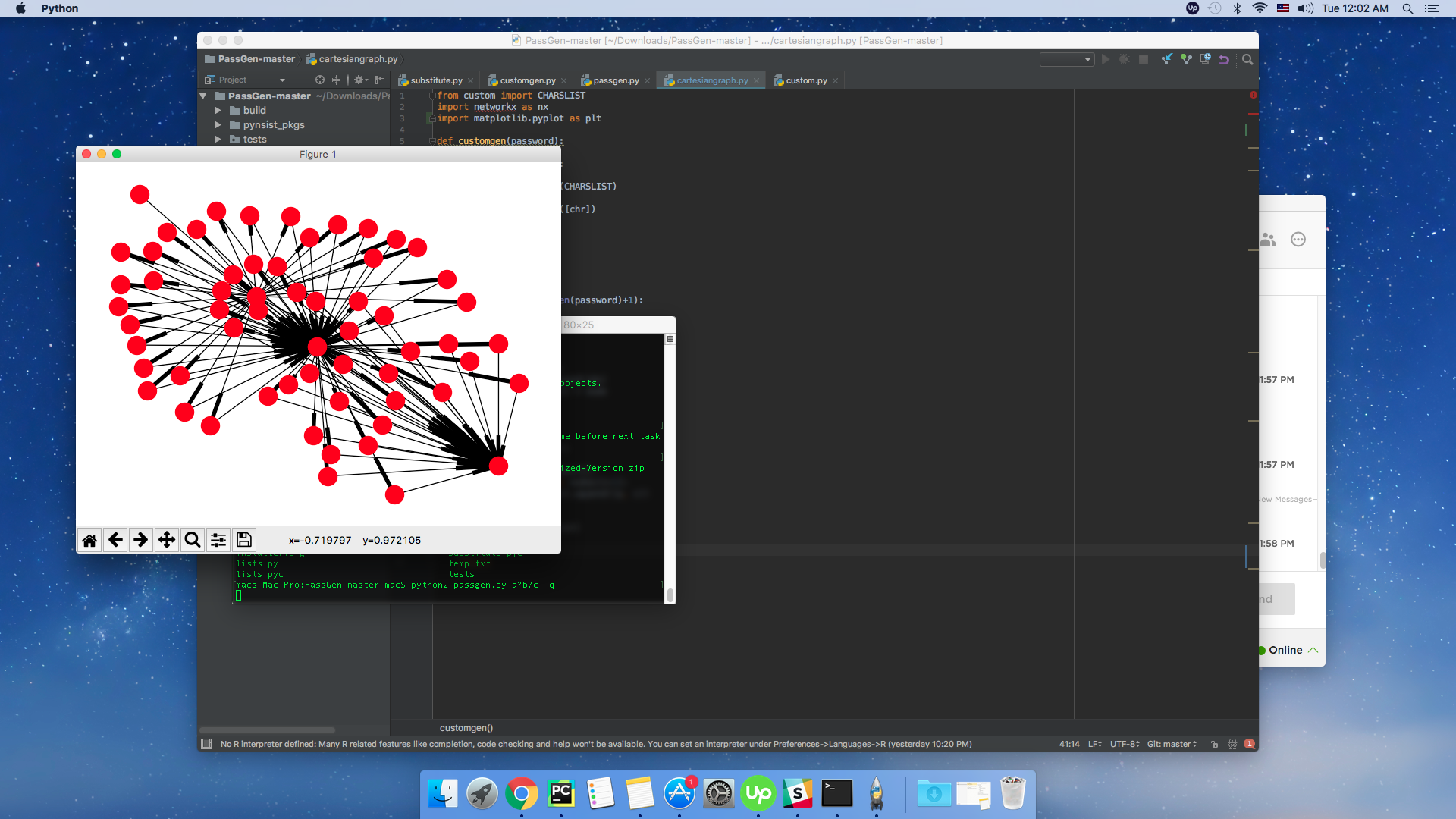Click the PassGen-master breadcrumb
Screen dimensions: 1456x819
250,59
